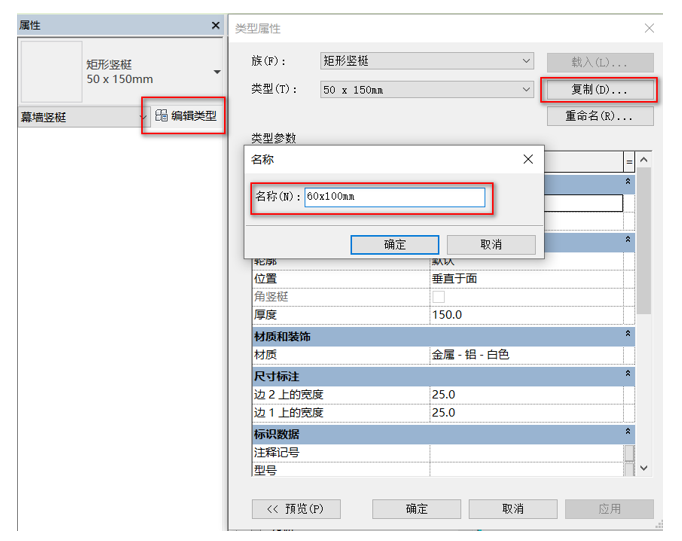682x541 pixels.
Task: Close the 属性 properties panel
Action: point(215,26)
